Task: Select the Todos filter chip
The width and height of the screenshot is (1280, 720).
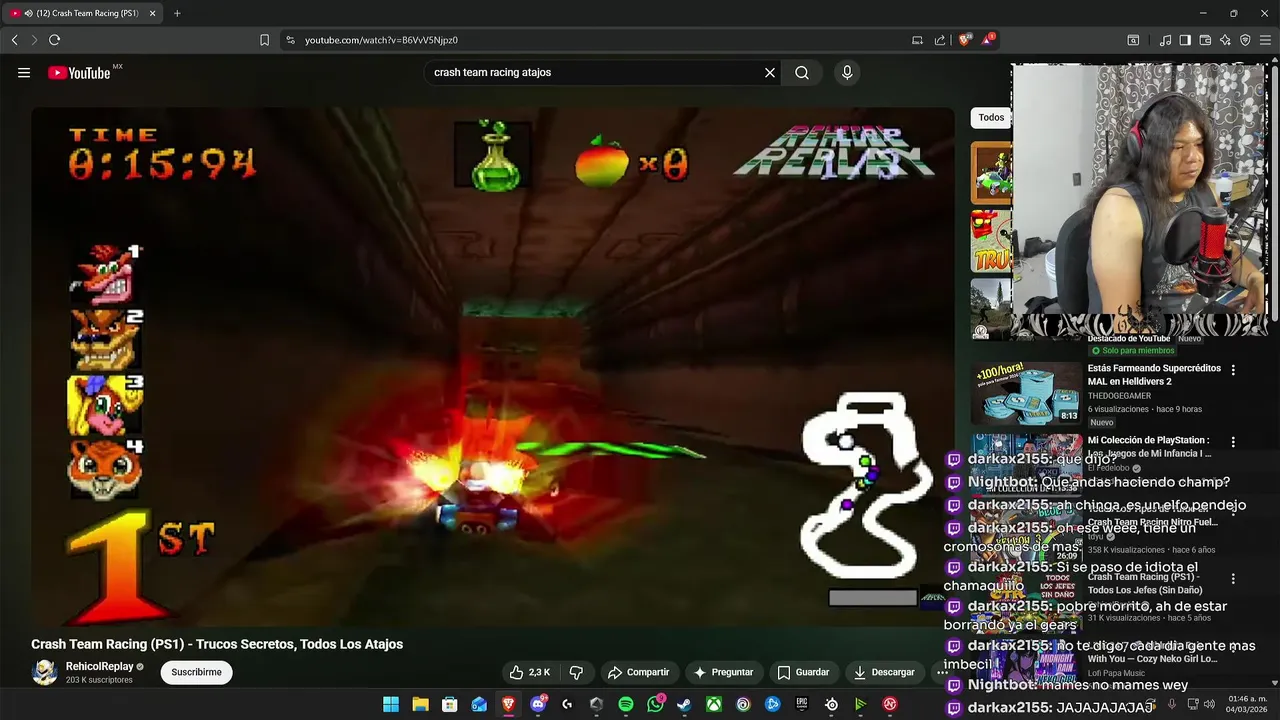Action: tap(991, 118)
